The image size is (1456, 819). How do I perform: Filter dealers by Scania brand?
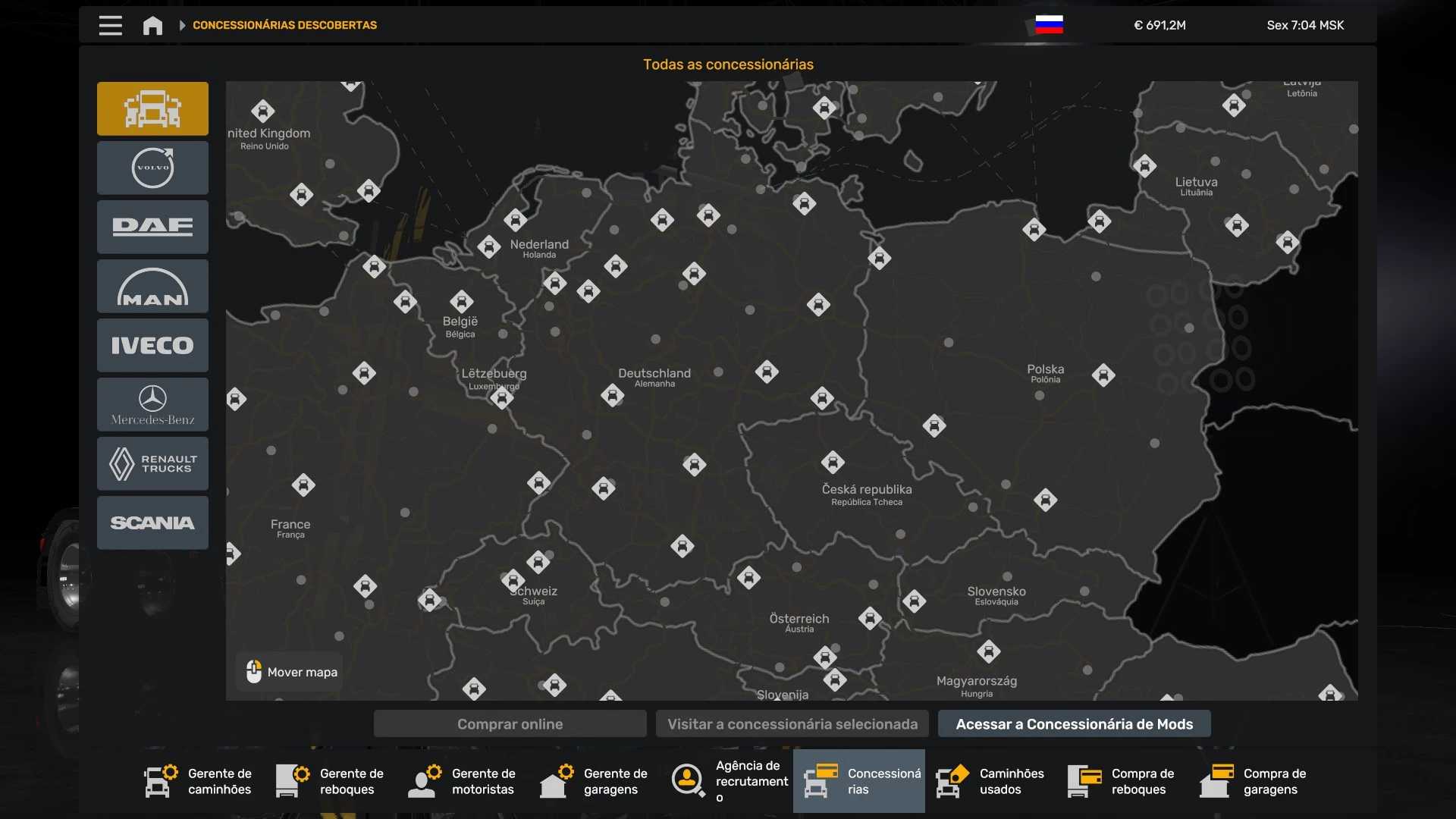coord(152,522)
